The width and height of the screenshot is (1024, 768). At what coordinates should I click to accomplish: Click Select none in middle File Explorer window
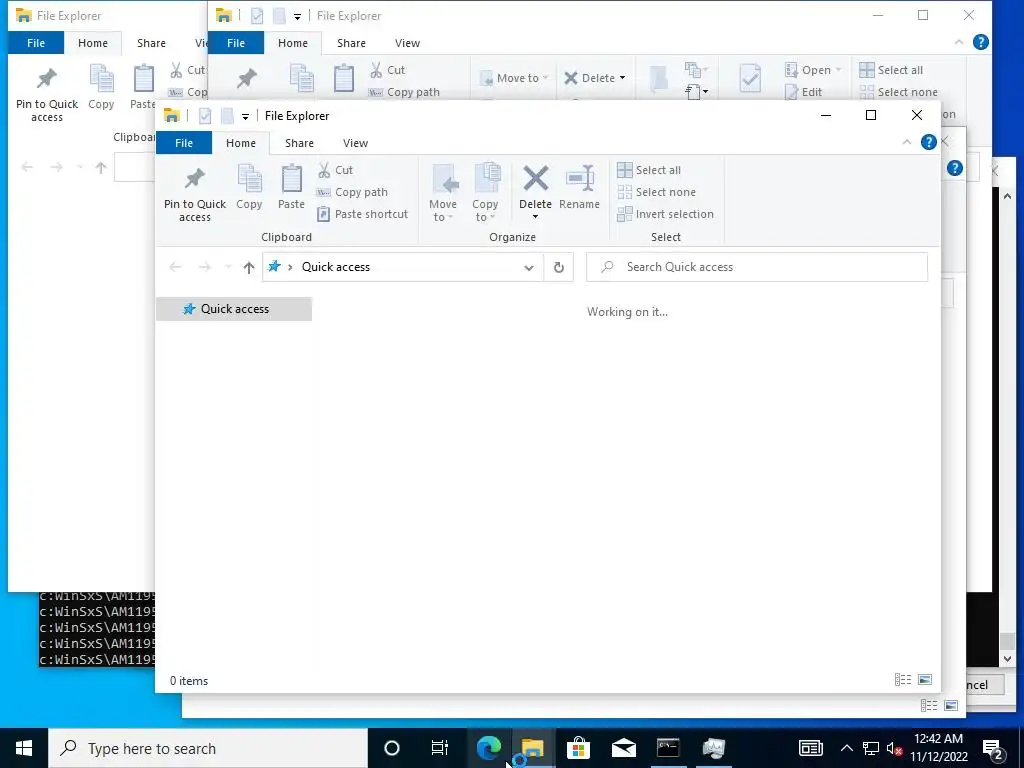point(899,92)
